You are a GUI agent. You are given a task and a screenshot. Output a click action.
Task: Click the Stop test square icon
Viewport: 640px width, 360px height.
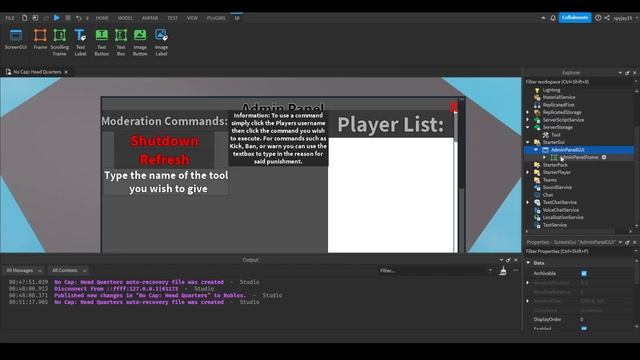pos(68,18)
